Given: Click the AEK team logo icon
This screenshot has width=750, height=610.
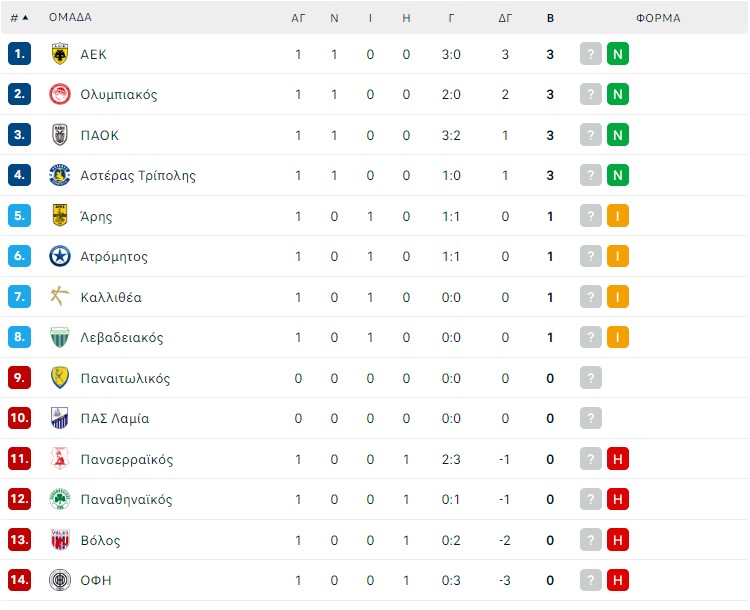Looking at the screenshot, I should tap(60, 54).
